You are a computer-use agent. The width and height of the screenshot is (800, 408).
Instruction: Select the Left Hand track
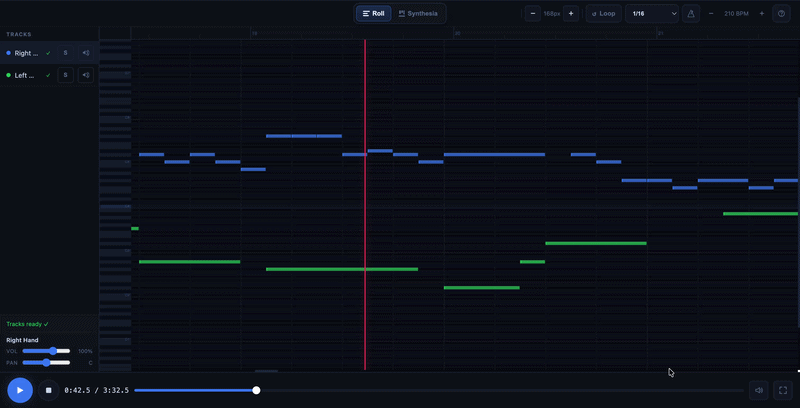click(25, 75)
